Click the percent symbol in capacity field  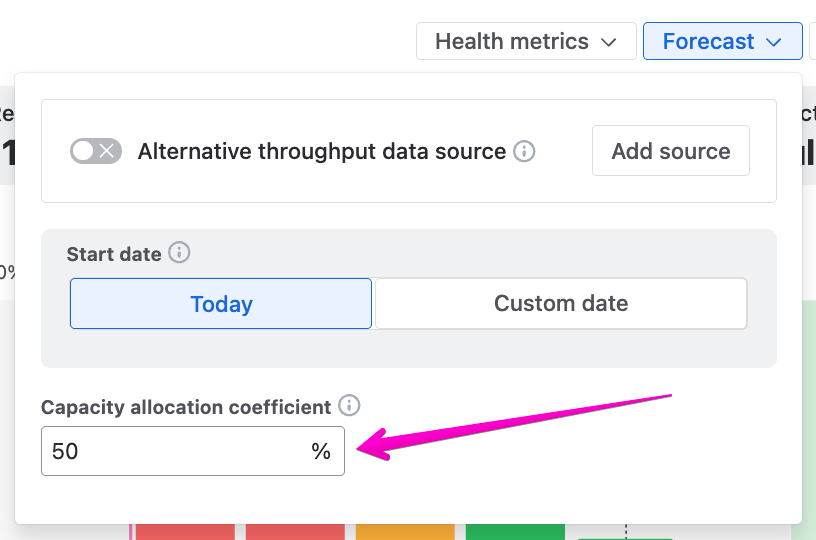320,452
